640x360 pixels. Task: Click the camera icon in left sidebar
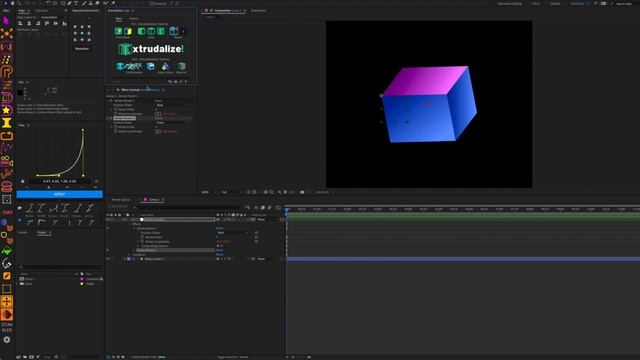[x=7, y=161]
